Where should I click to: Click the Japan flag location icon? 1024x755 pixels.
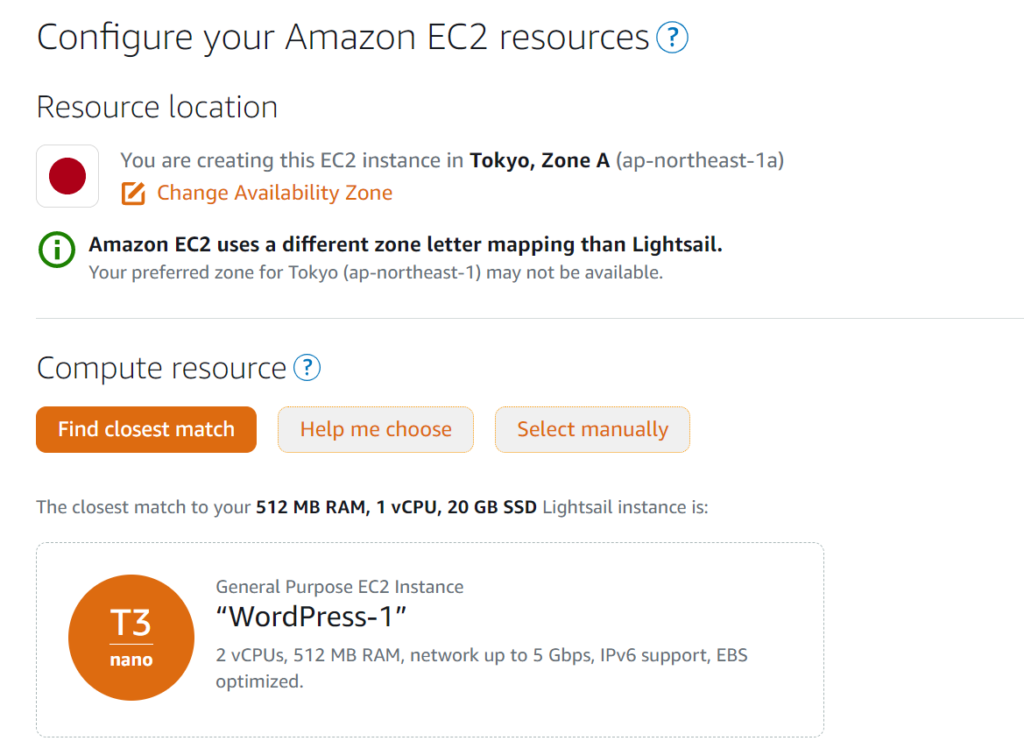click(67, 175)
